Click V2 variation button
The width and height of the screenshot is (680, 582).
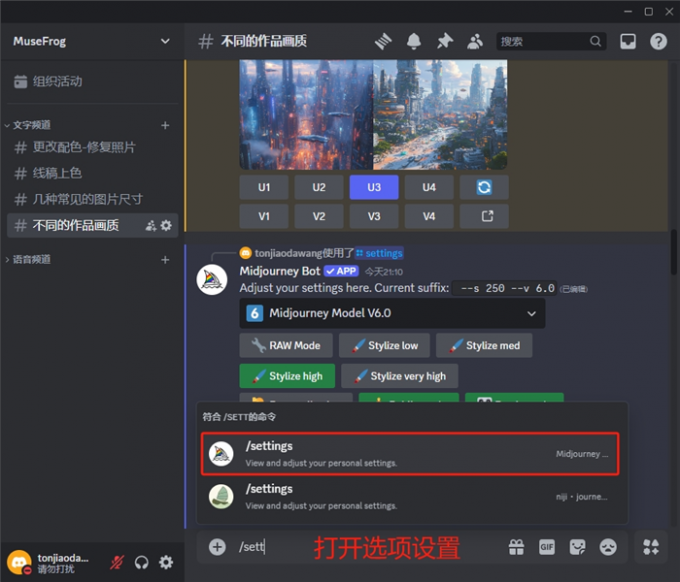coord(319,216)
